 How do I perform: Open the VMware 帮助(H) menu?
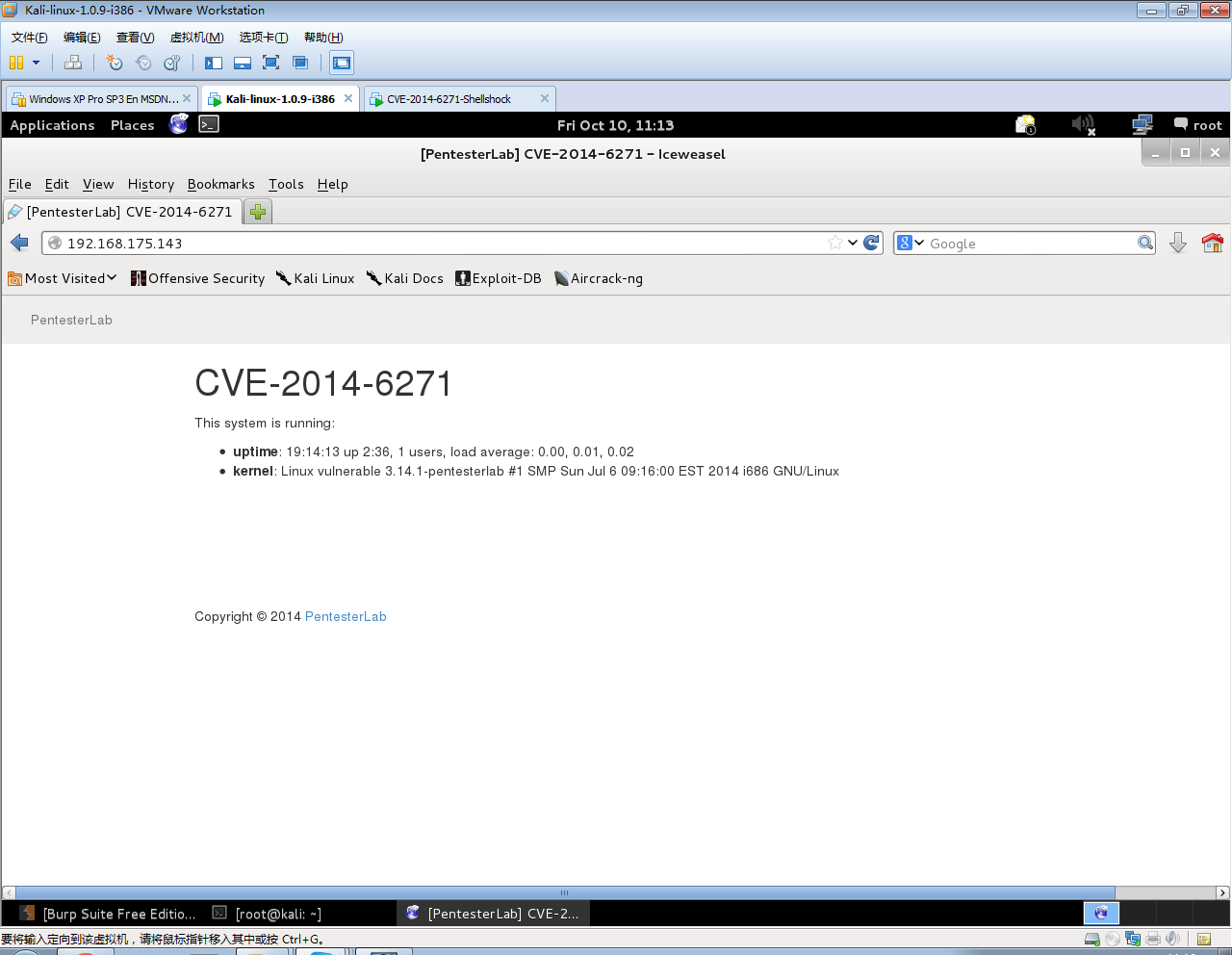(323, 38)
